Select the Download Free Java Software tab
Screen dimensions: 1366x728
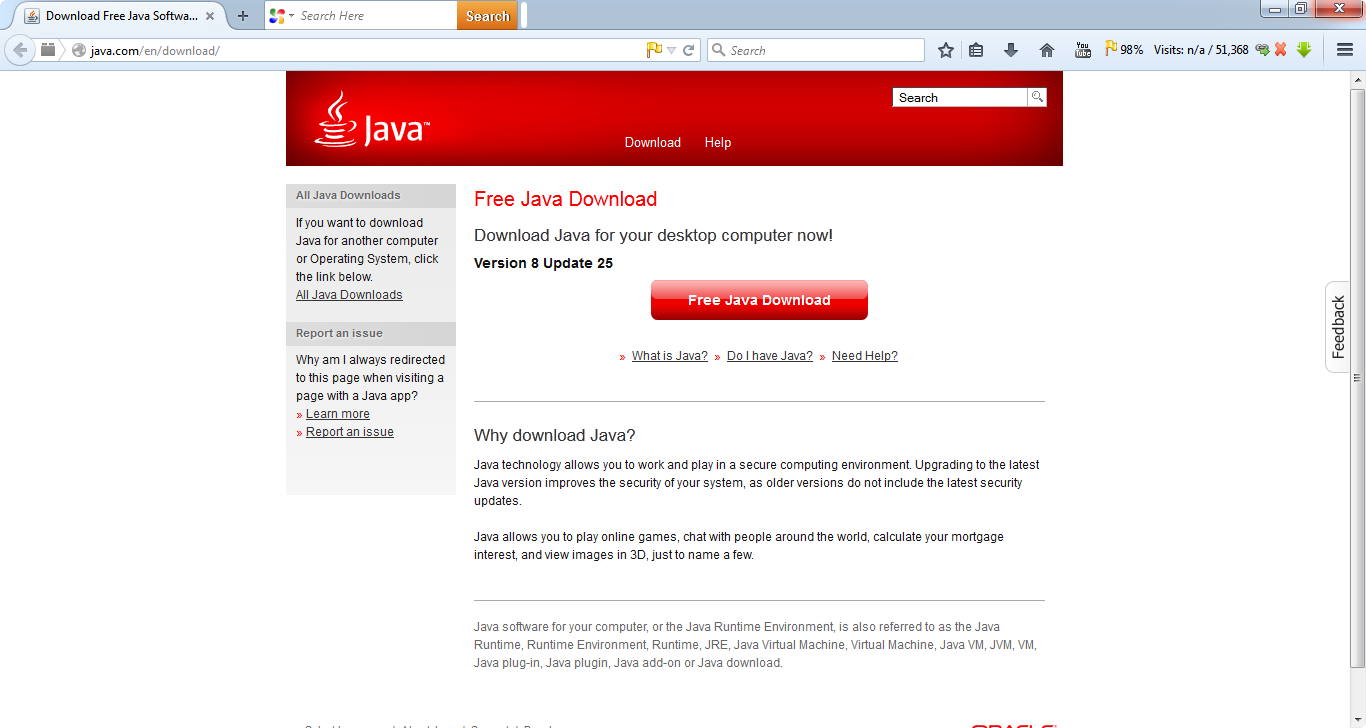tap(119, 16)
